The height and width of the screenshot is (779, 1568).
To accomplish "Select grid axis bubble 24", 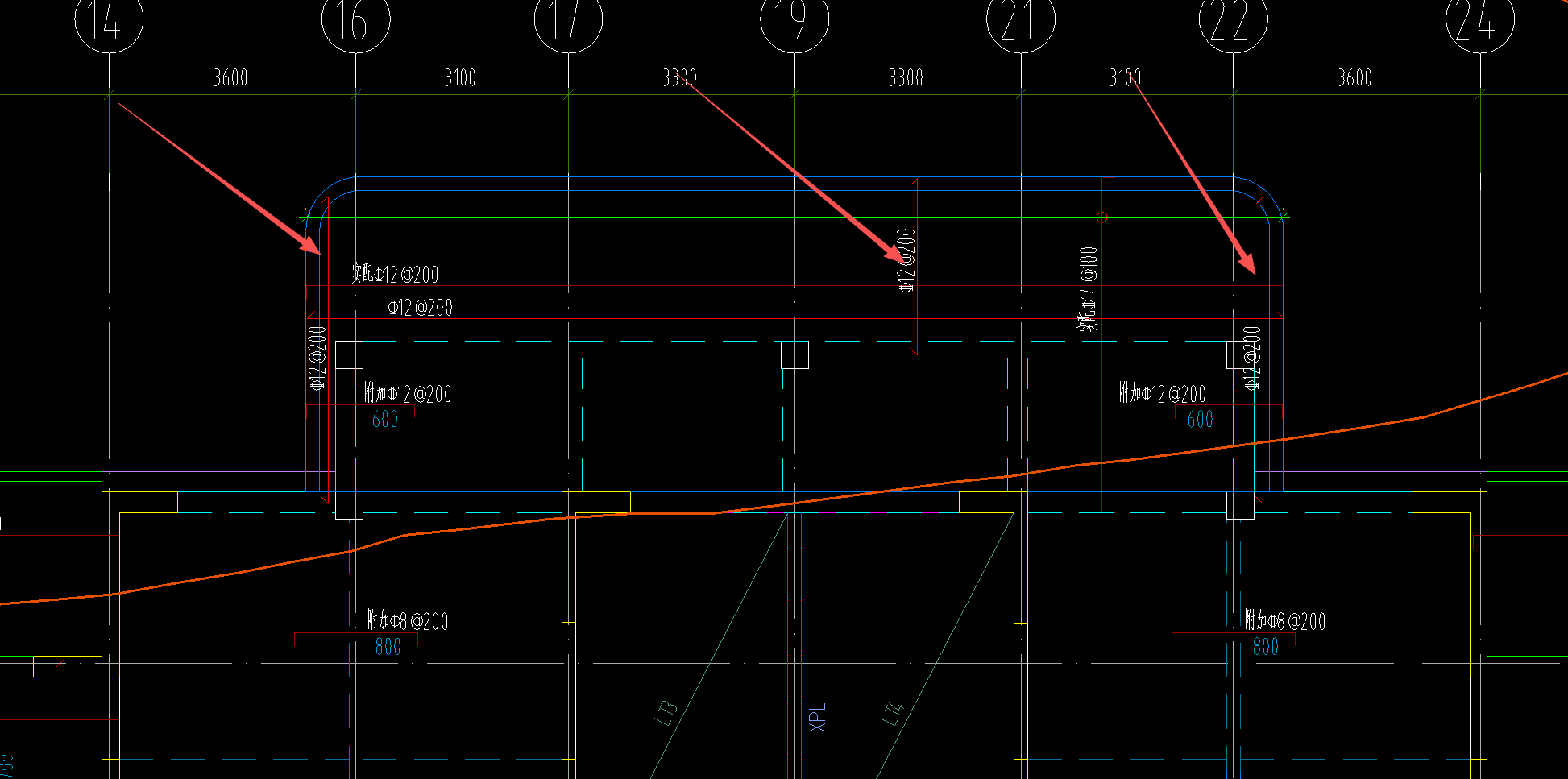I will coord(1479,20).
